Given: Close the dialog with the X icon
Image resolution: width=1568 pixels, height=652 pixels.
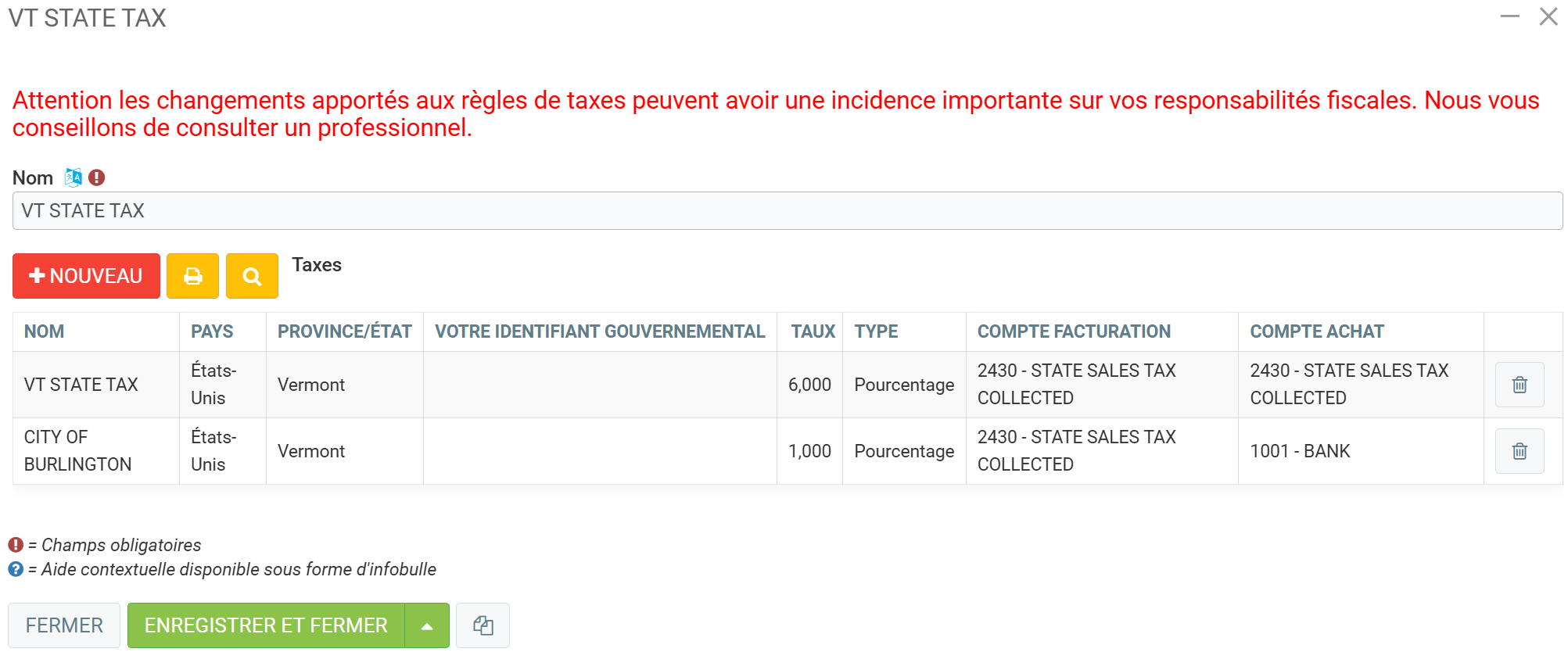Looking at the screenshot, I should [1548, 16].
